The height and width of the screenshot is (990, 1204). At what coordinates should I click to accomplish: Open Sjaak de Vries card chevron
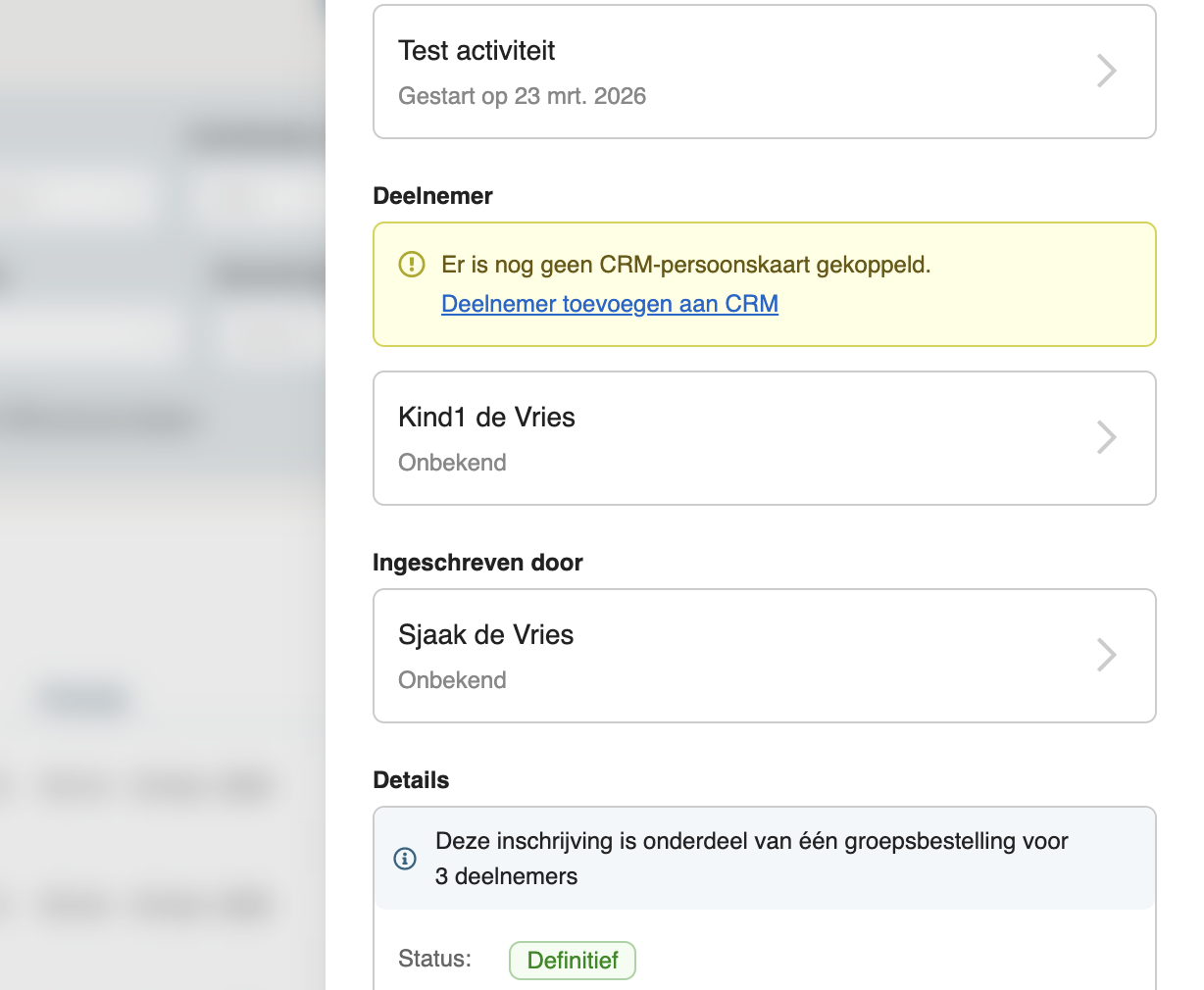1106,655
